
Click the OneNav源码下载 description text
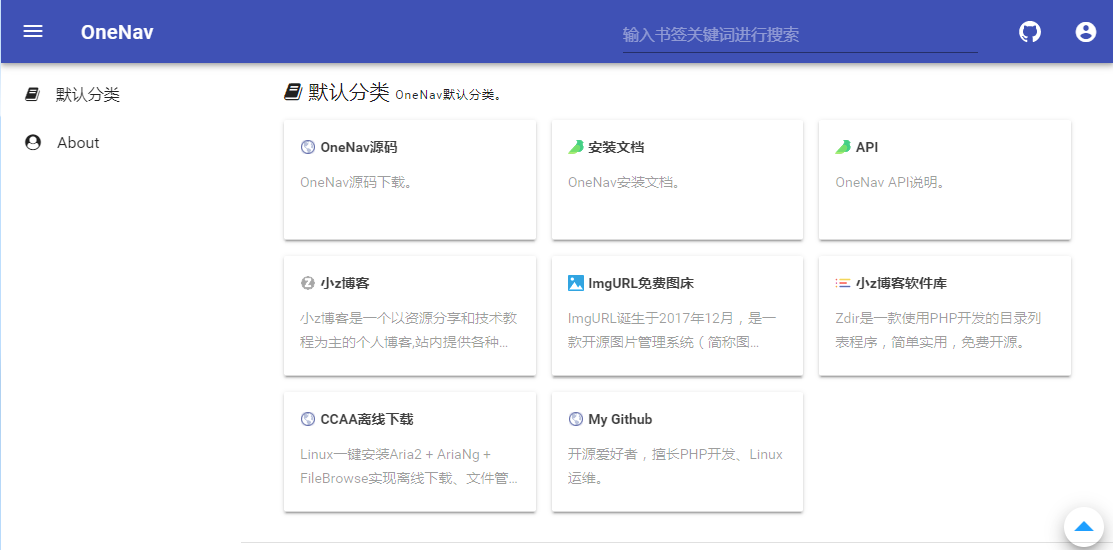[x=357, y=182]
